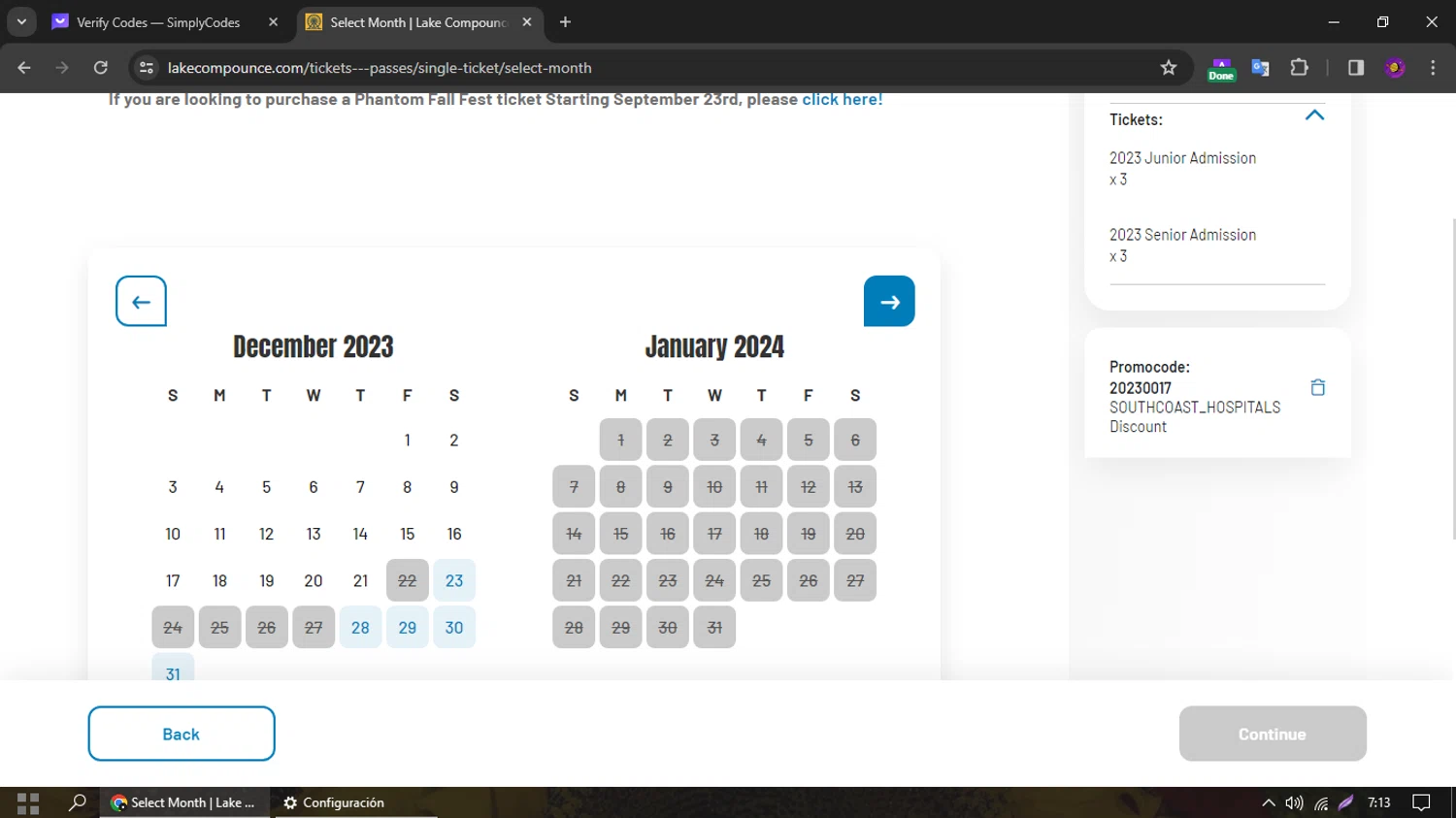The width and height of the screenshot is (1456, 818).
Task: Click the 2023 Junior Admission ticket line
Action: (x=1182, y=168)
